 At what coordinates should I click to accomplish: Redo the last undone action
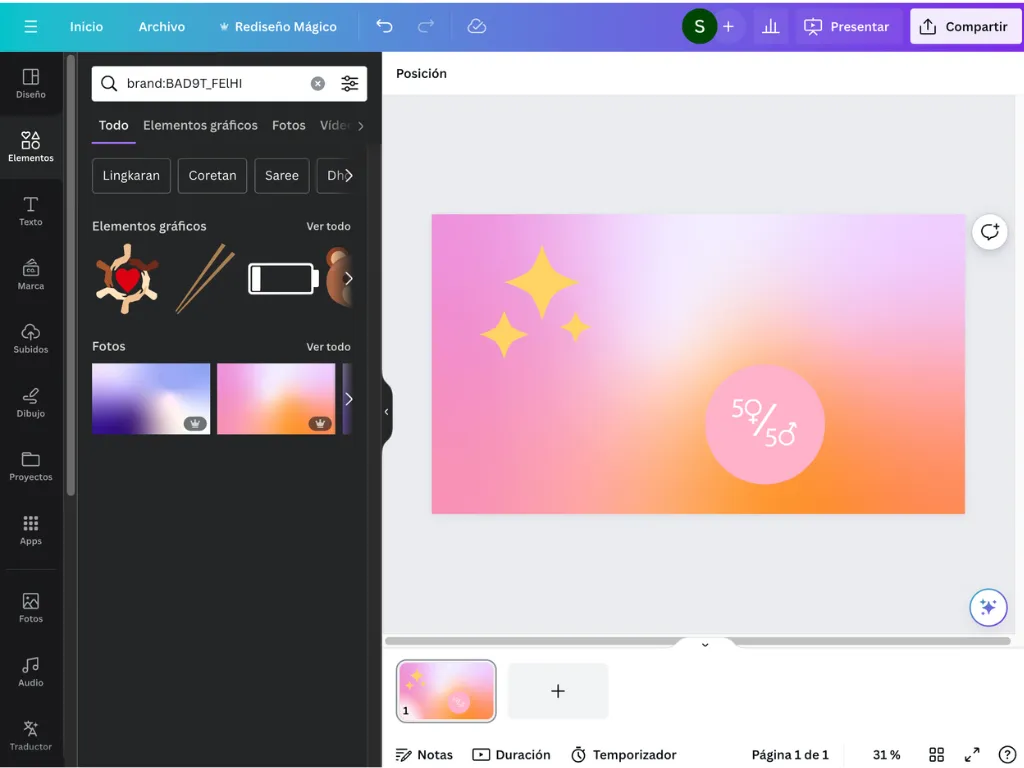(x=426, y=27)
